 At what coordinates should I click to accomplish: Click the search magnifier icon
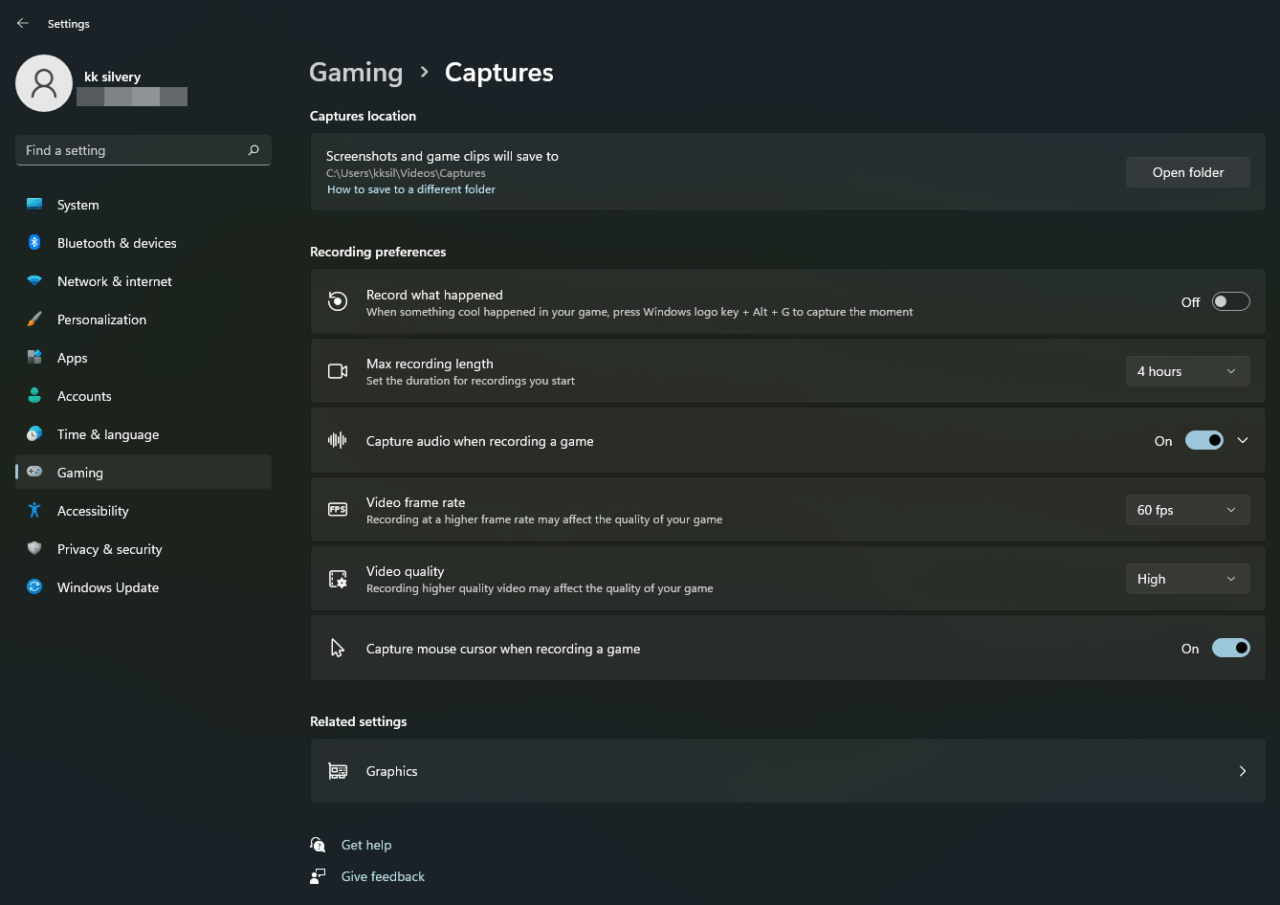tap(253, 150)
